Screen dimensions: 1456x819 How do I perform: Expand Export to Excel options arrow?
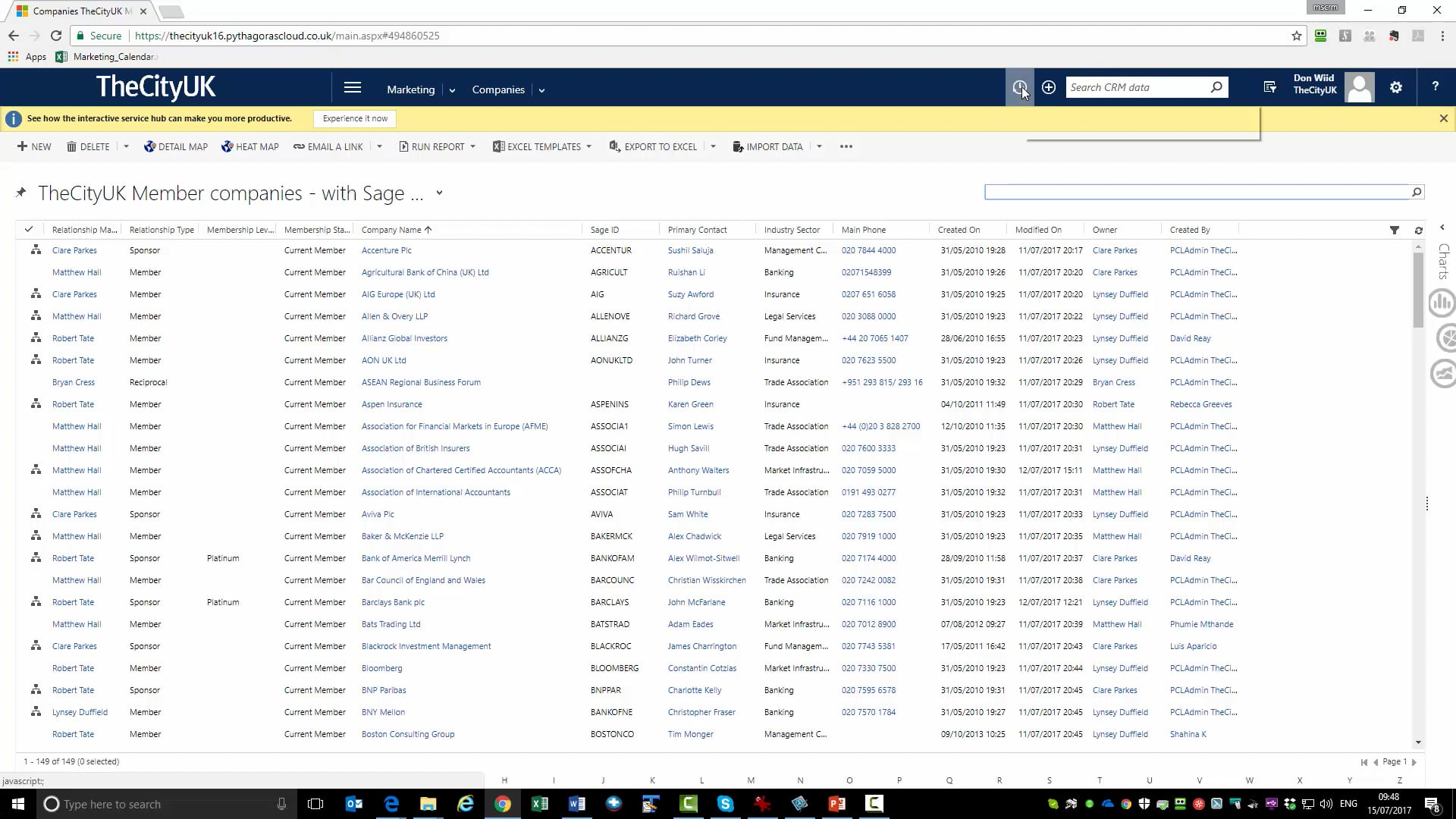click(713, 147)
